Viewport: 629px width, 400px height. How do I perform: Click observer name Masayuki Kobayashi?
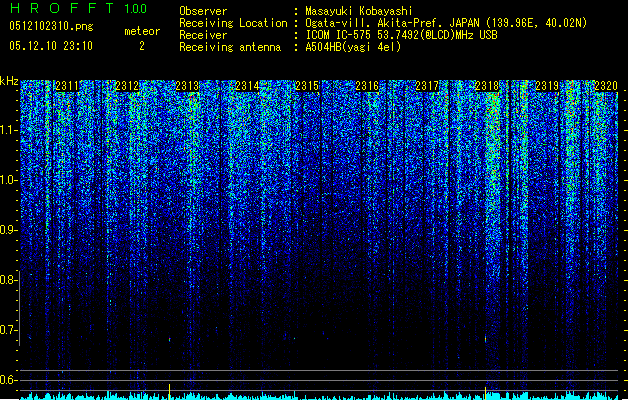pos(359,11)
